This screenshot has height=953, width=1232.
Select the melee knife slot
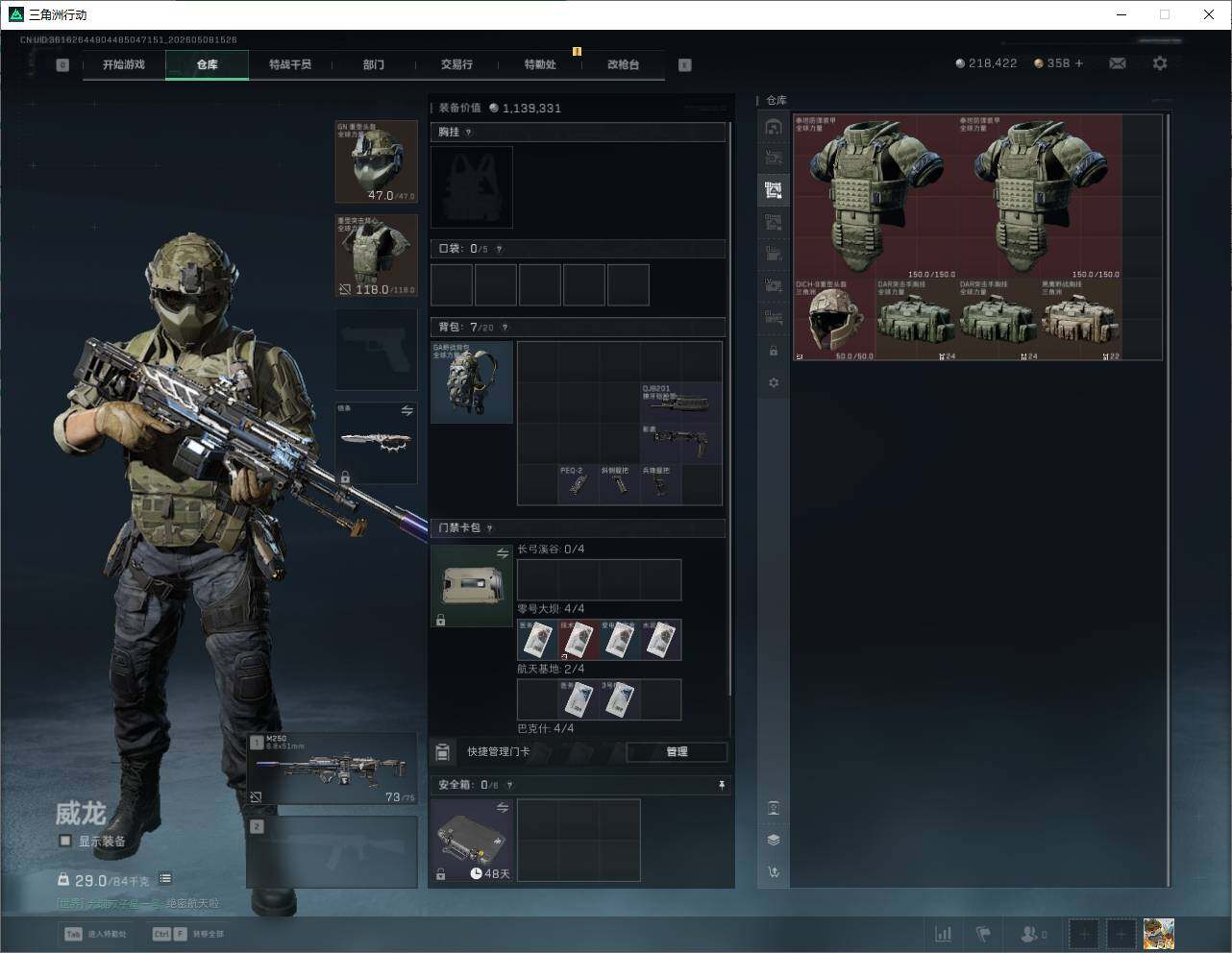coord(376,443)
